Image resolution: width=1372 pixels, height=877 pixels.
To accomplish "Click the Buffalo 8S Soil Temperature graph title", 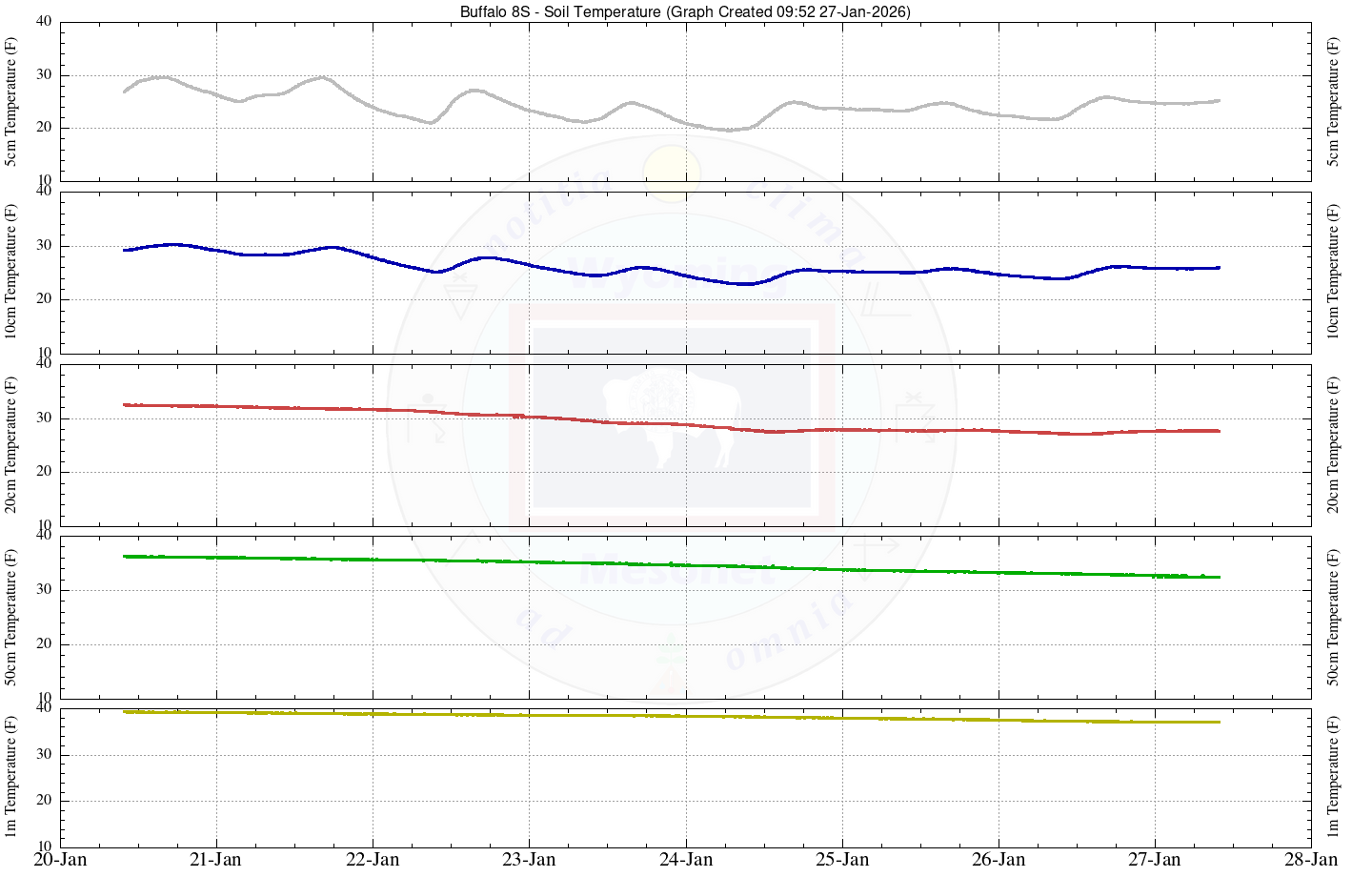I will coord(685,11).
